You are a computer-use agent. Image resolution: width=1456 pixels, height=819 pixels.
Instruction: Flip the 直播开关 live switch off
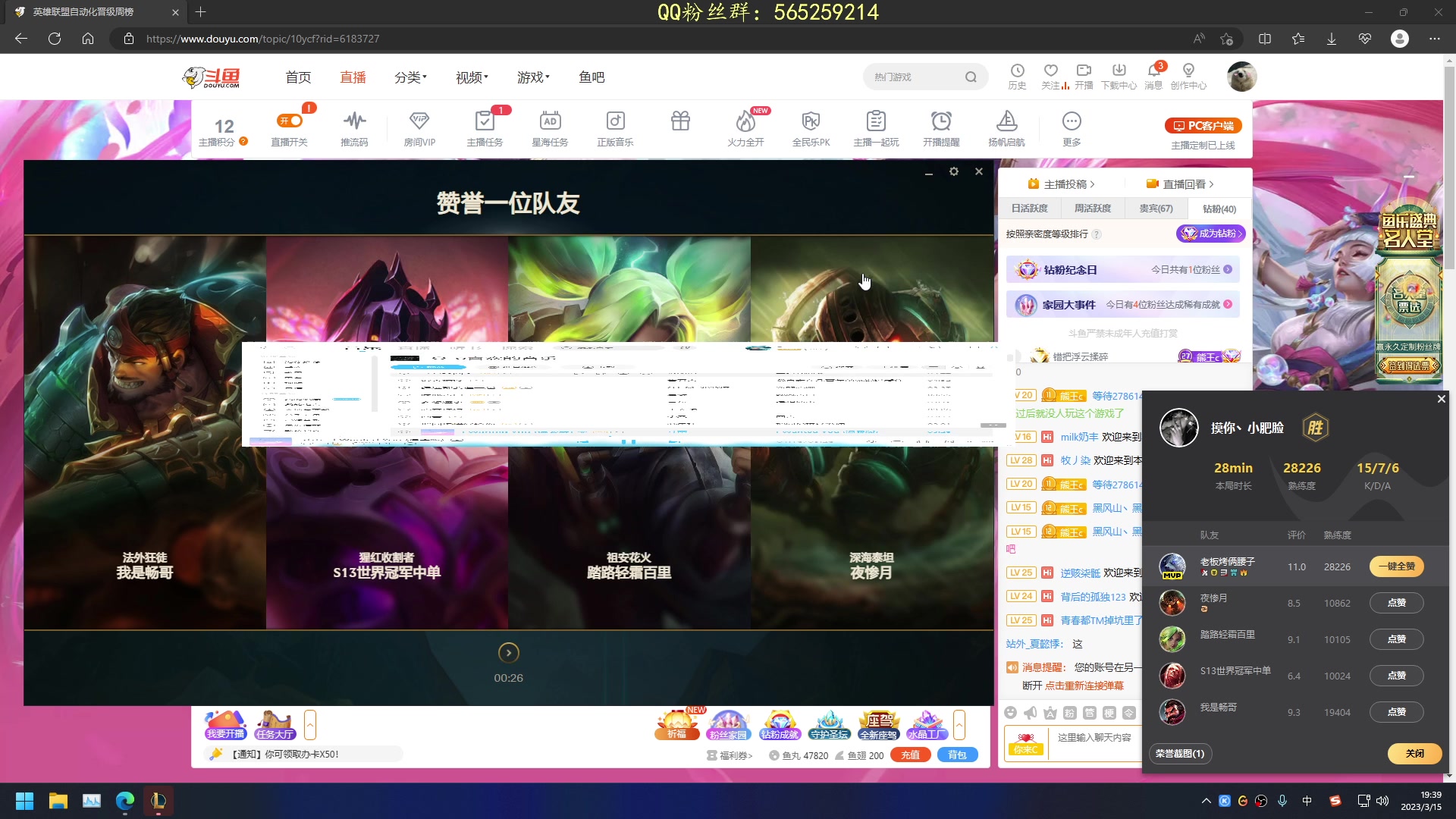click(x=289, y=120)
